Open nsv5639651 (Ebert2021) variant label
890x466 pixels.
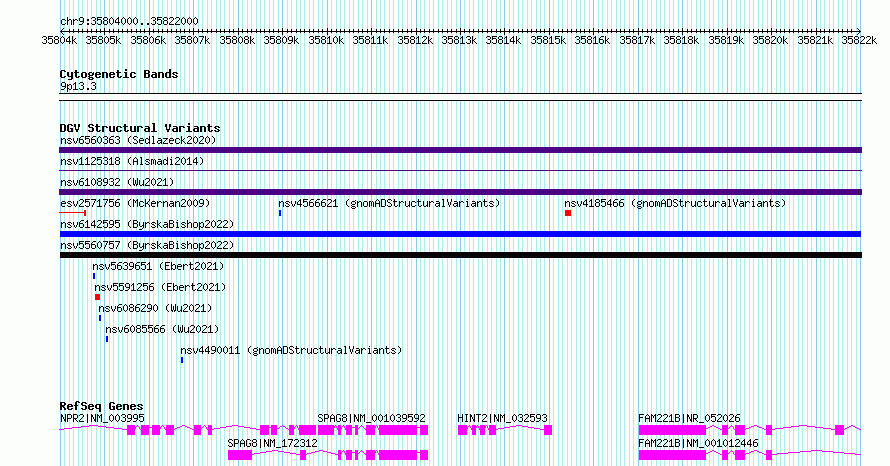158,266
